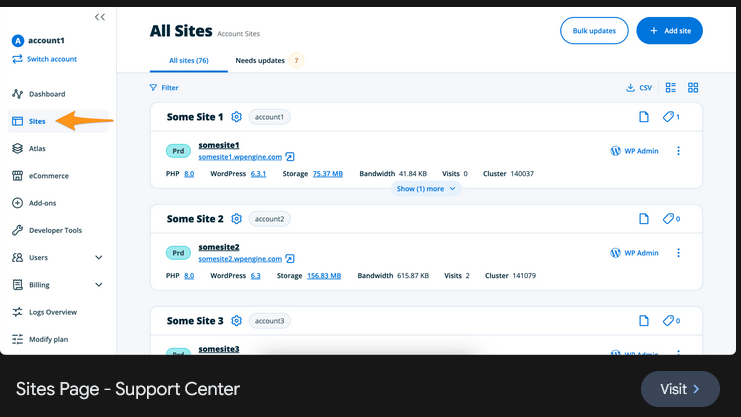Click the Needs updates count badge 7

point(296,61)
